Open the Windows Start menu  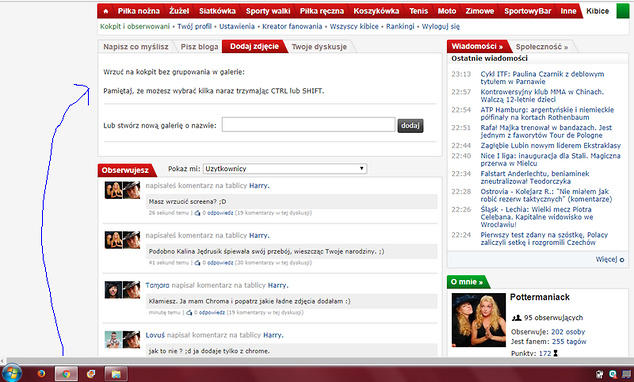click(11, 373)
